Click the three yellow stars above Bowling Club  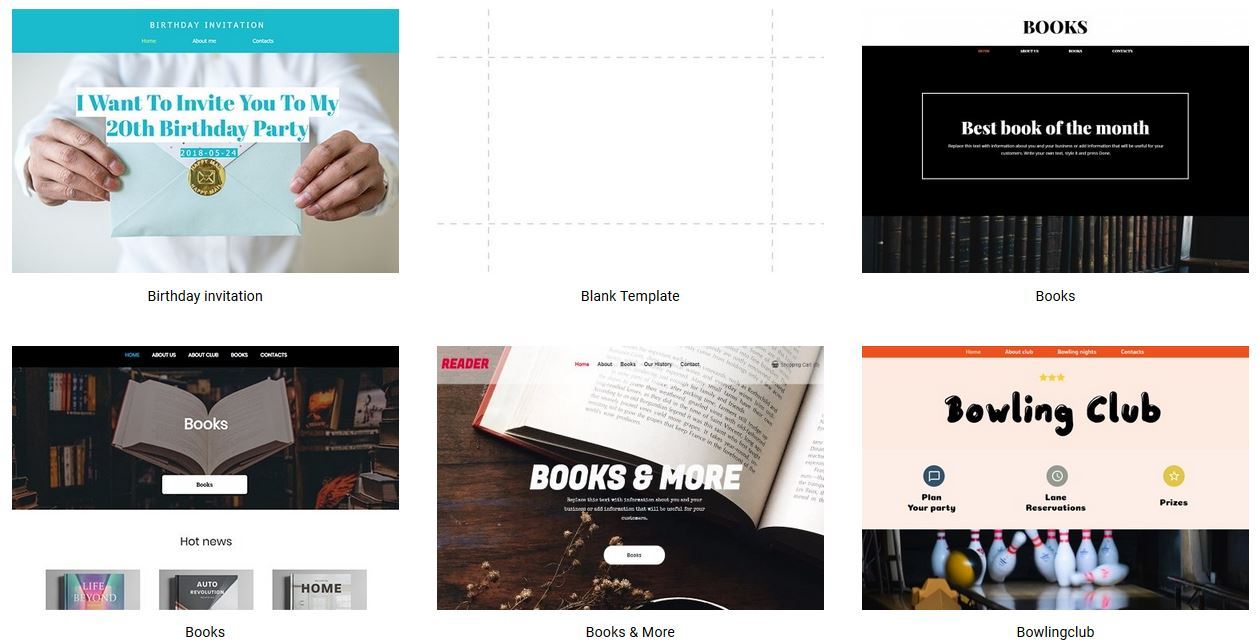1052,377
